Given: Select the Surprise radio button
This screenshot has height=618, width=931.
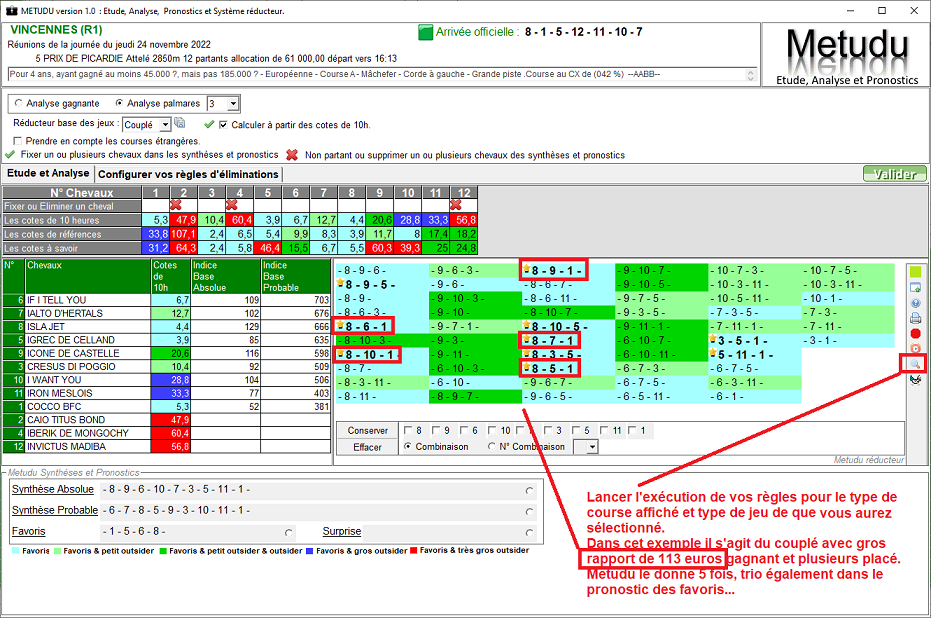Looking at the screenshot, I should pos(529,533).
